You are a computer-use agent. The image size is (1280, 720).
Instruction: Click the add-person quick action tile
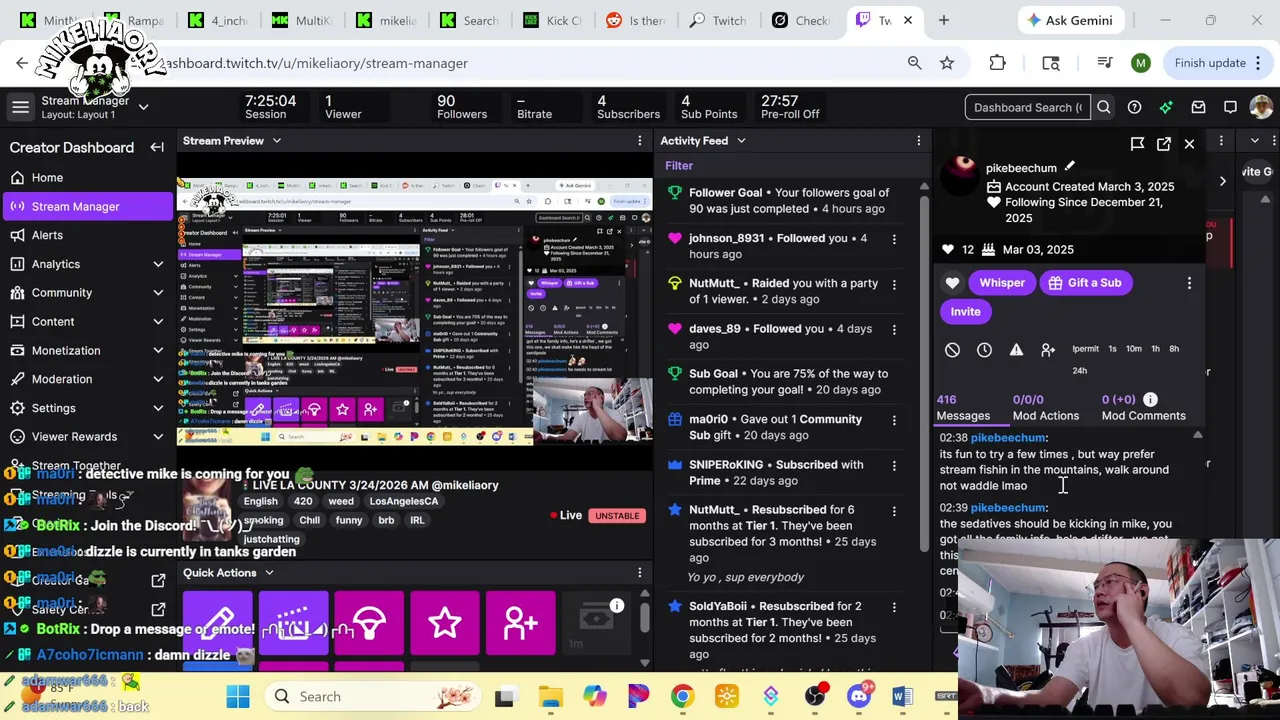(521, 623)
